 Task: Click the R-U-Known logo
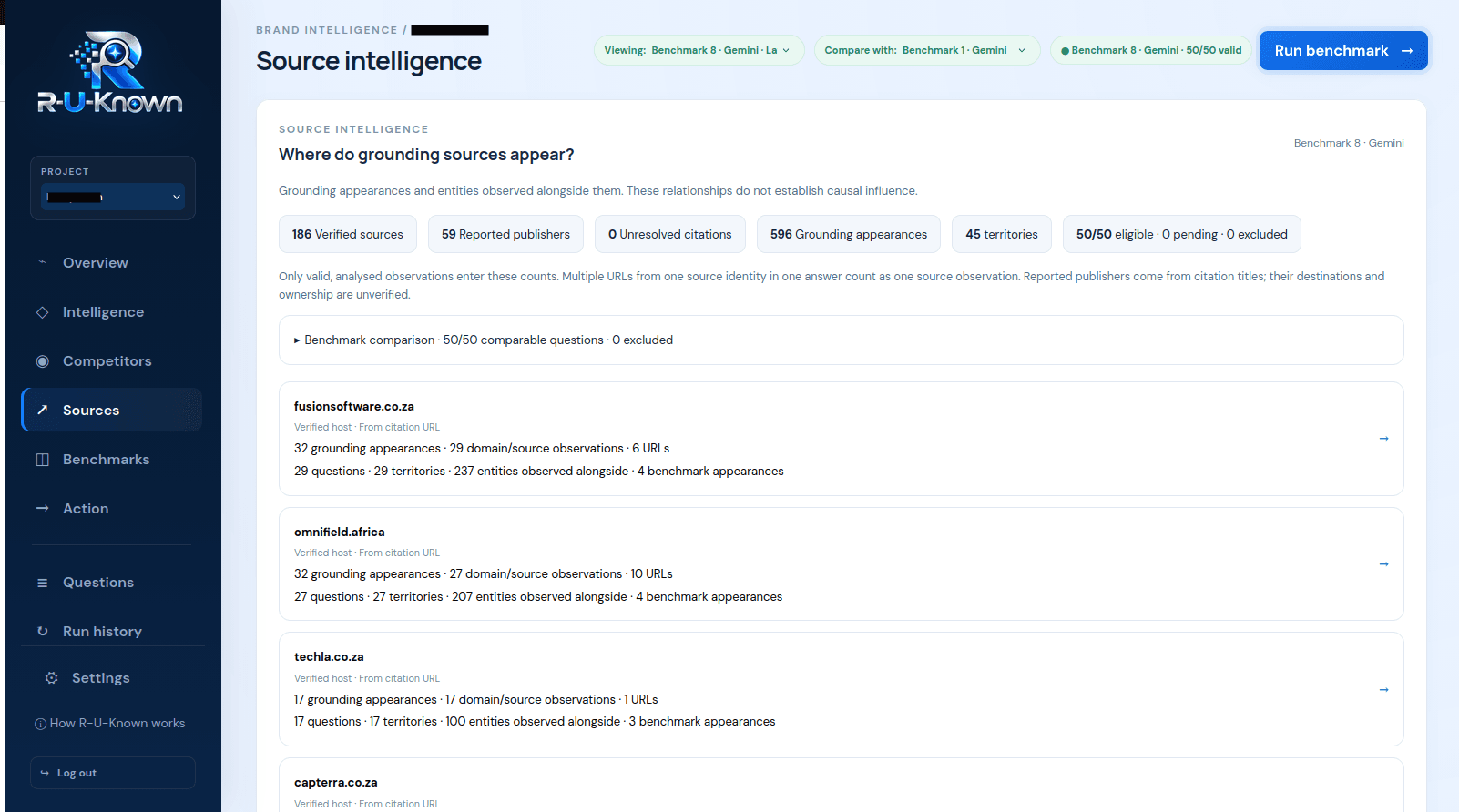110,73
